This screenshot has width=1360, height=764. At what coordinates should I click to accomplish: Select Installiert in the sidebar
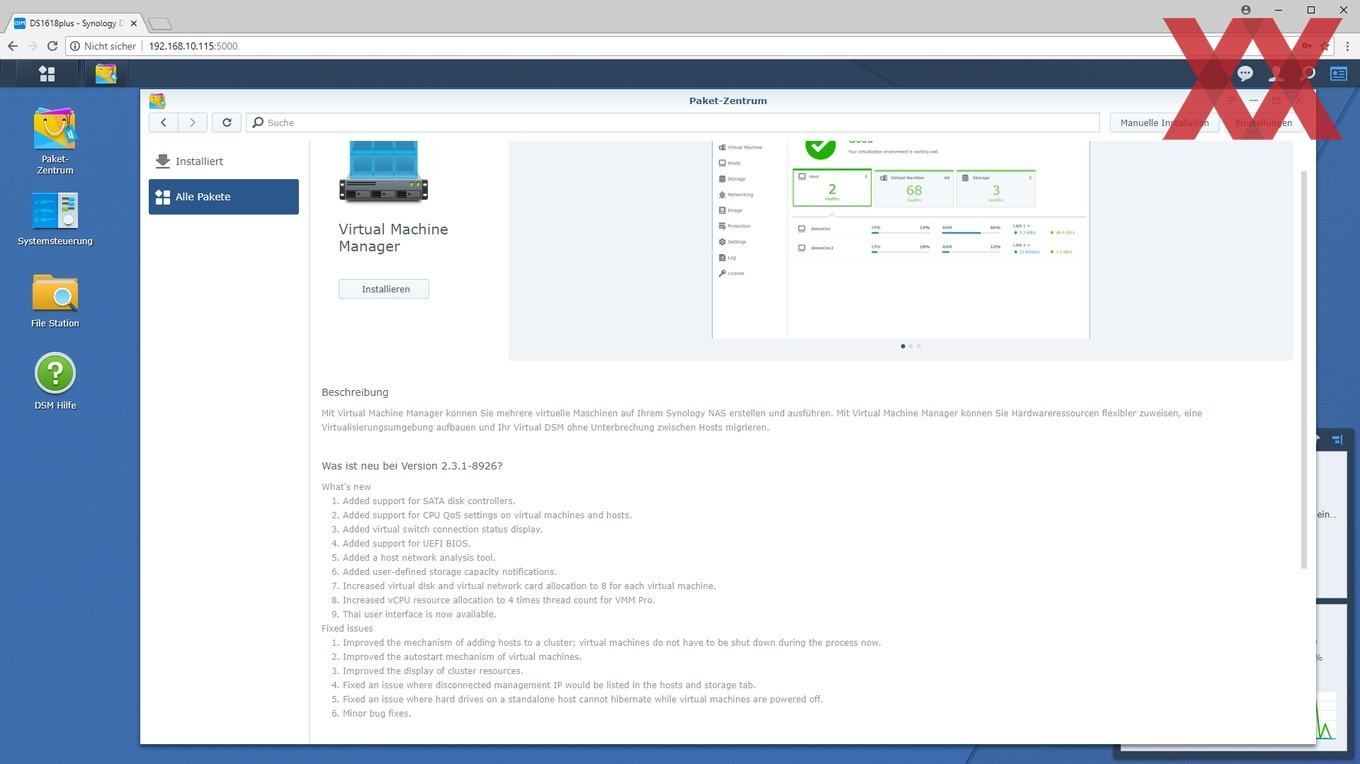223,161
